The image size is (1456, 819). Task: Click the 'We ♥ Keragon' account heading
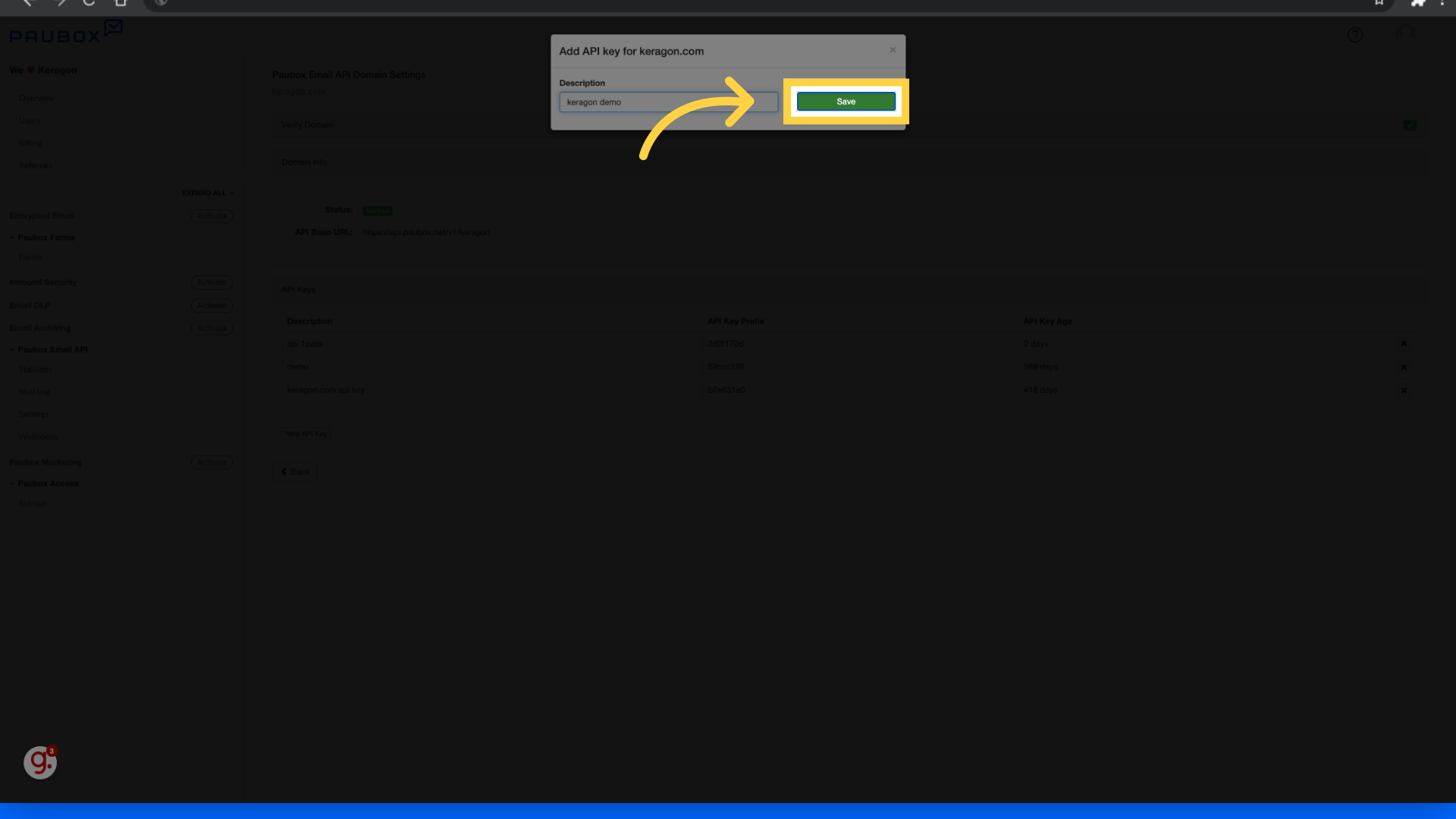(43, 71)
